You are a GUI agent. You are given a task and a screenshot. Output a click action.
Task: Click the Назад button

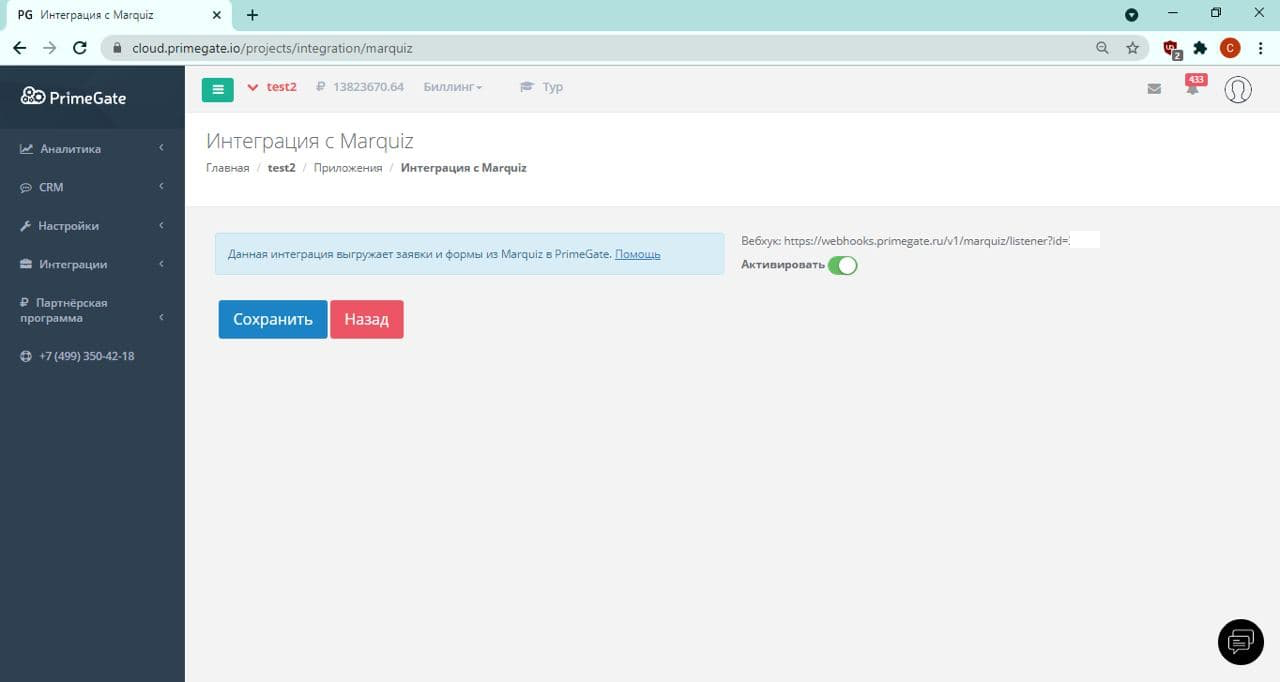coord(367,319)
